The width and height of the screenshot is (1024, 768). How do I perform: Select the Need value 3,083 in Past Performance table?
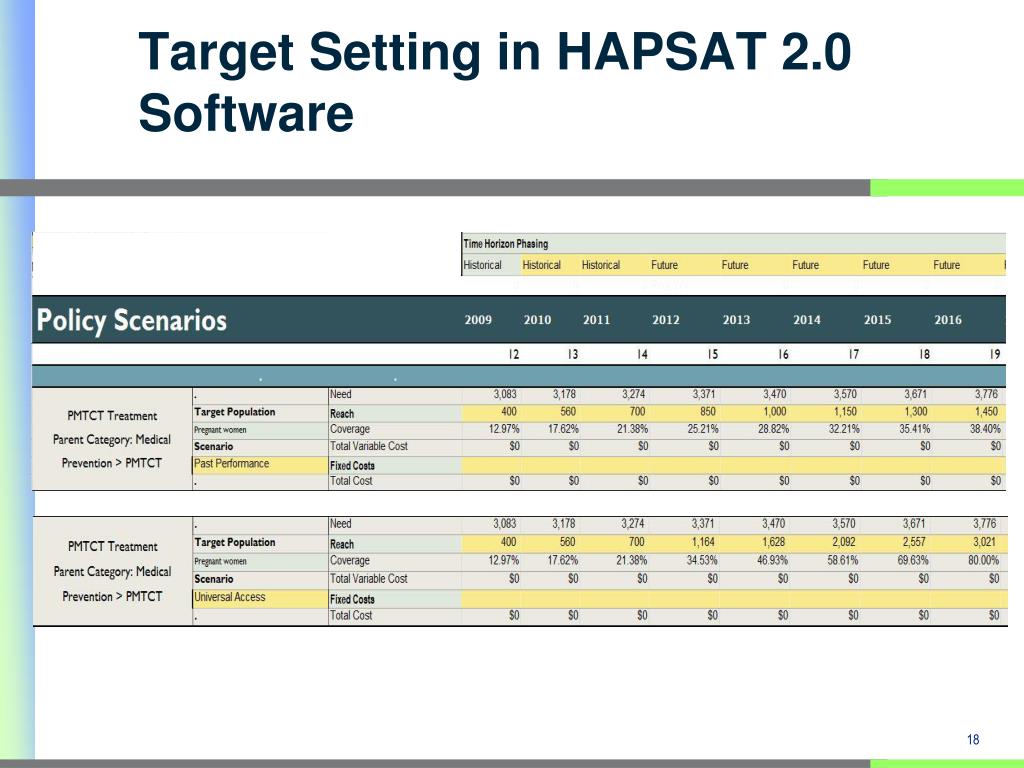pos(505,394)
